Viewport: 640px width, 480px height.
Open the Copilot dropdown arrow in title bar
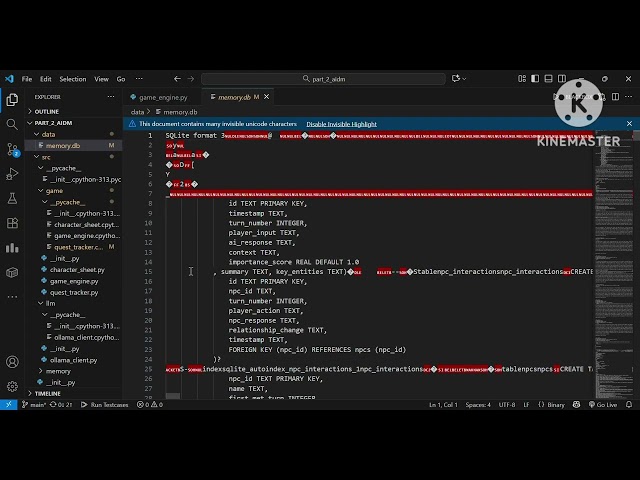click(x=464, y=79)
